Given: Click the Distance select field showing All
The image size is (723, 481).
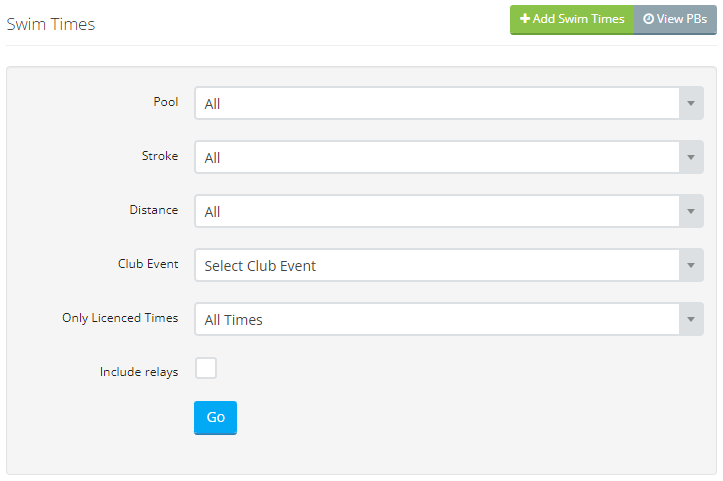Looking at the screenshot, I should coord(449,211).
